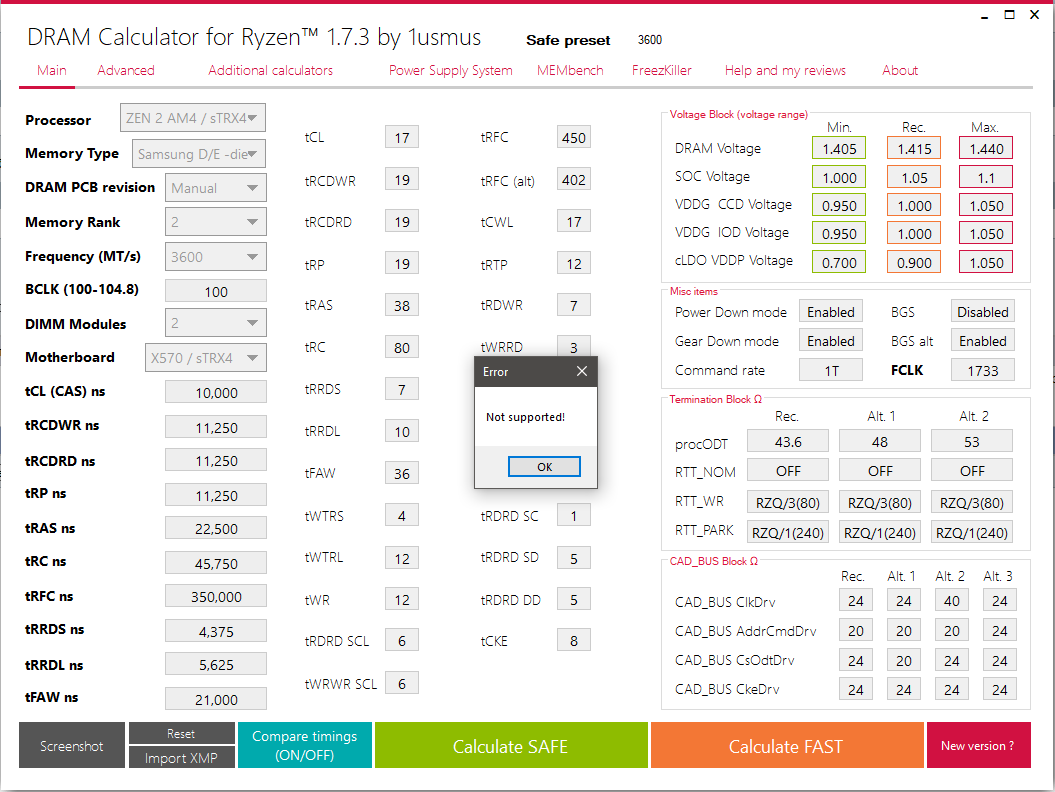Screen dimensions: 1055x792
Task: Toggle the BGS alt Enabled value
Action: tap(982, 341)
